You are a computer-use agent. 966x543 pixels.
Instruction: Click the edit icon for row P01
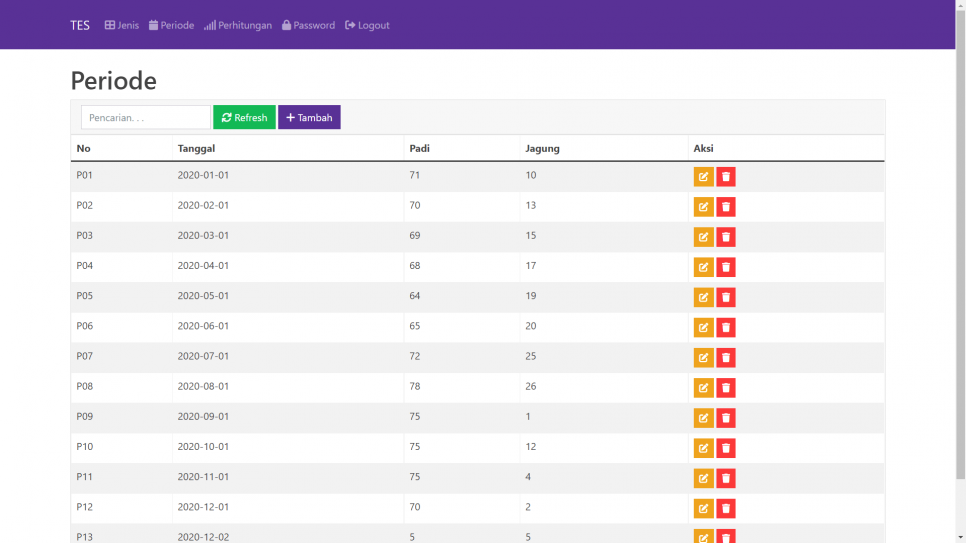click(703, 177)
